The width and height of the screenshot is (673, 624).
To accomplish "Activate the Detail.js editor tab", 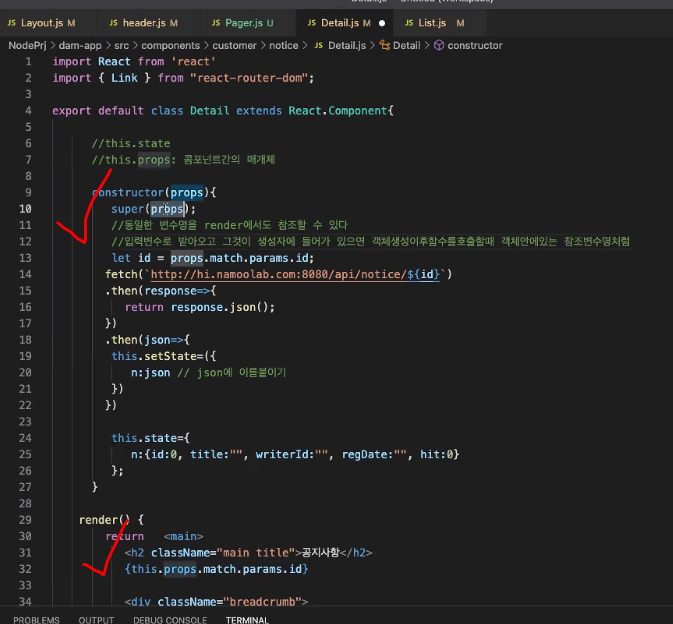I will (345, 23).
